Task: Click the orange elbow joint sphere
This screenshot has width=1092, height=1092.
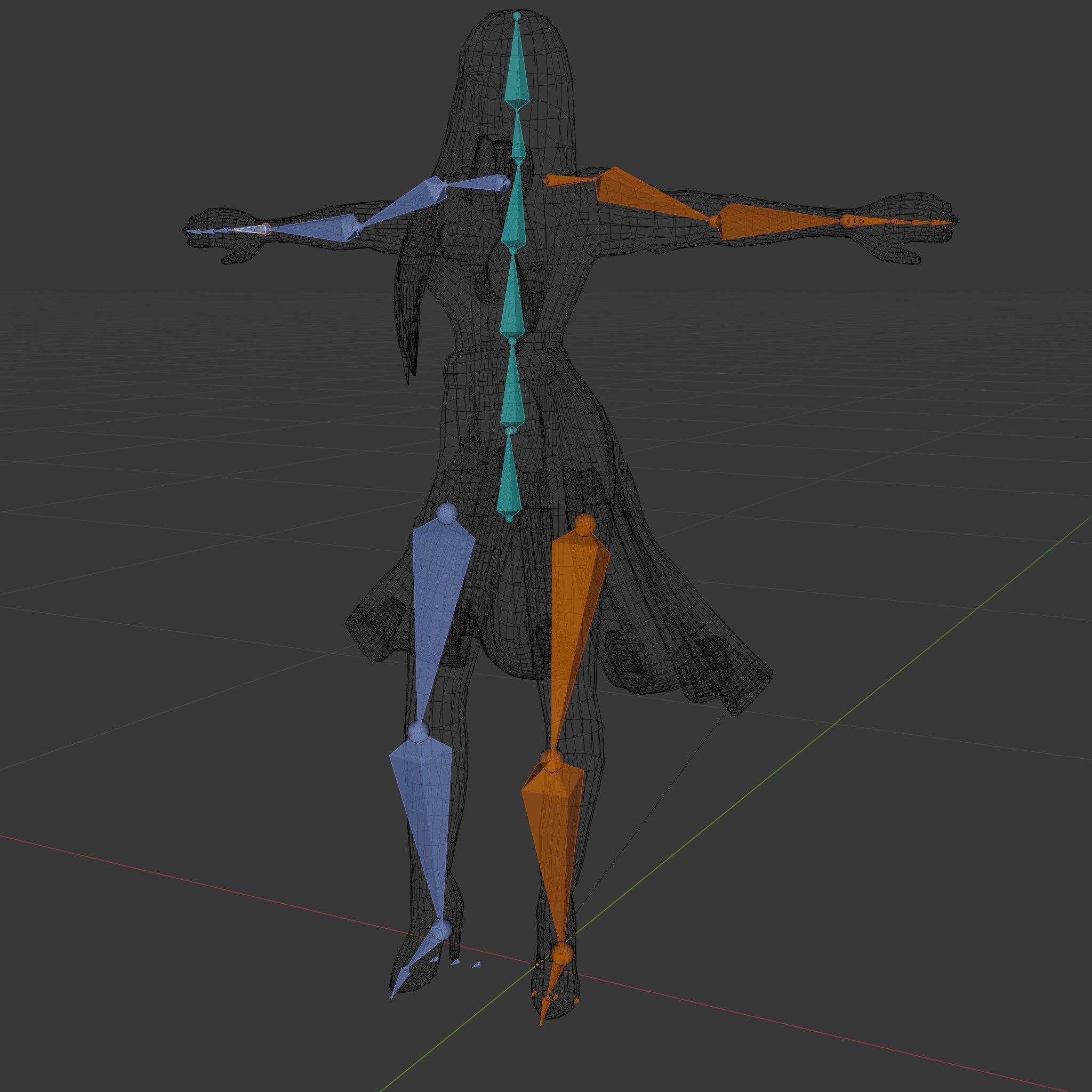Action: pos(716,221)
